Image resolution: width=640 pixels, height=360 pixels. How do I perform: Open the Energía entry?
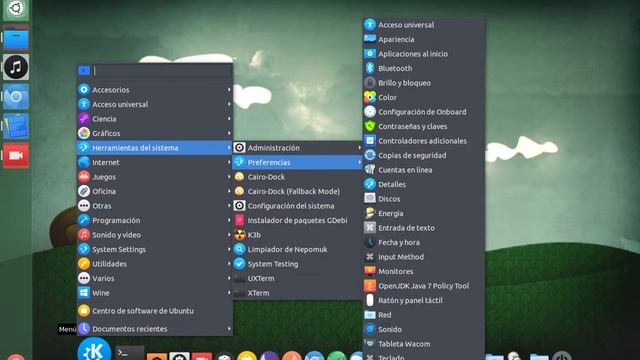point(424,213)
